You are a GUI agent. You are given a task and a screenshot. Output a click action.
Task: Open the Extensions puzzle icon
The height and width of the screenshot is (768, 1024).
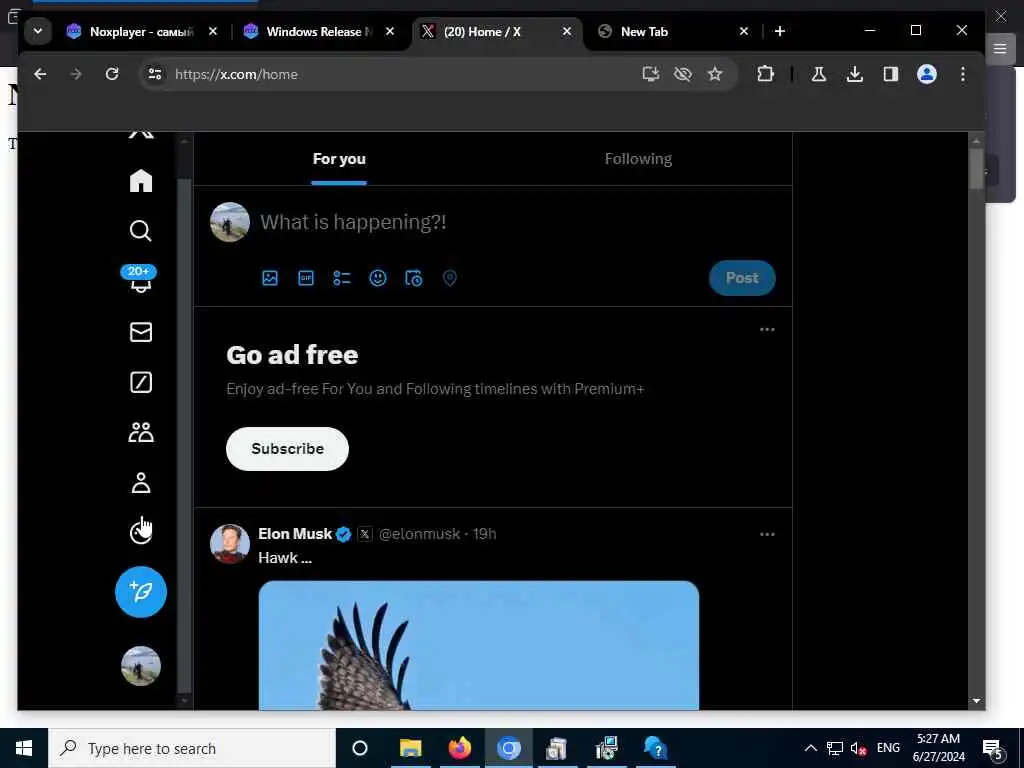point(765,74)
